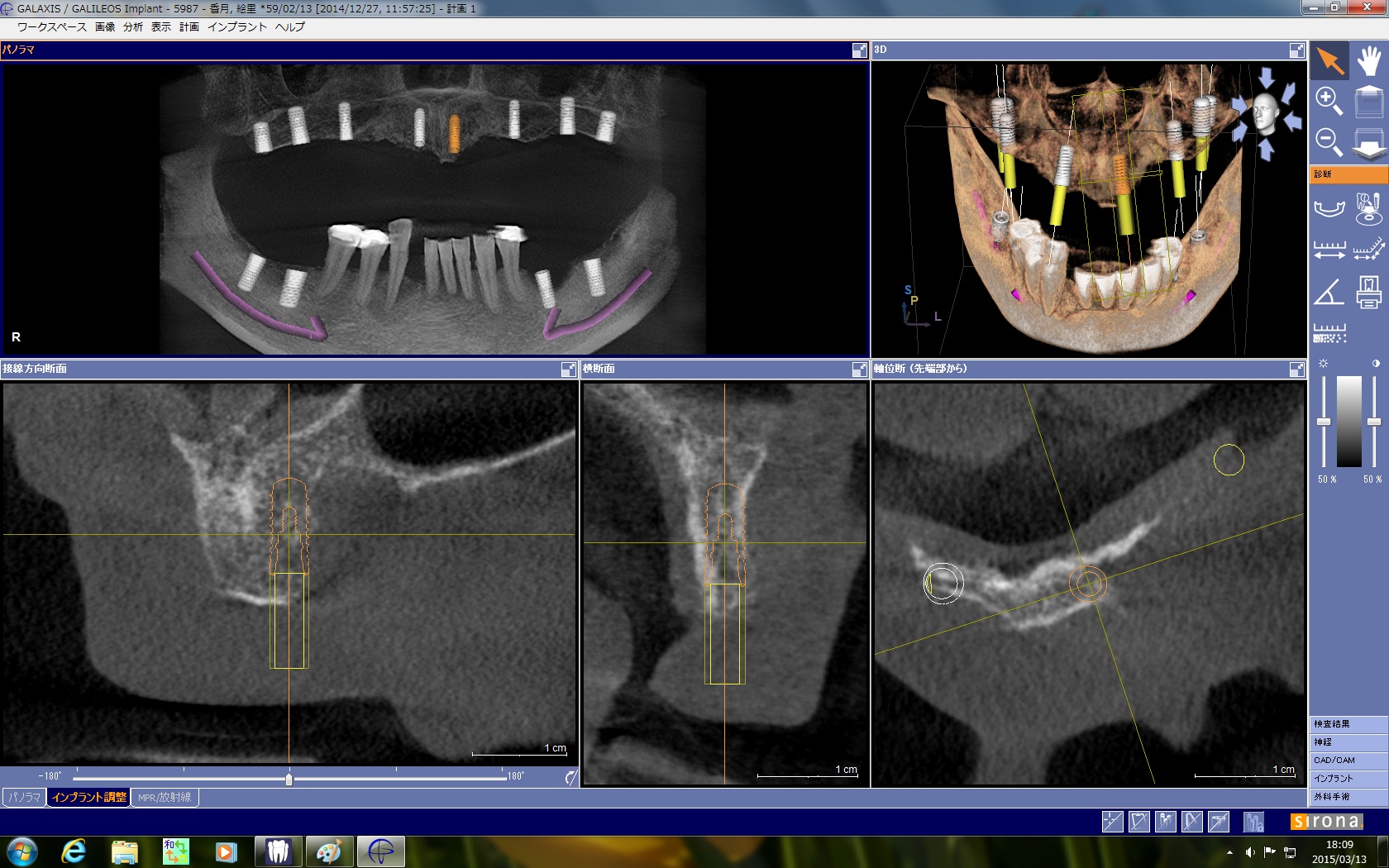Select the panoramic jaw curve tool
This screenshot has width=1389, height=868.
1329,207
